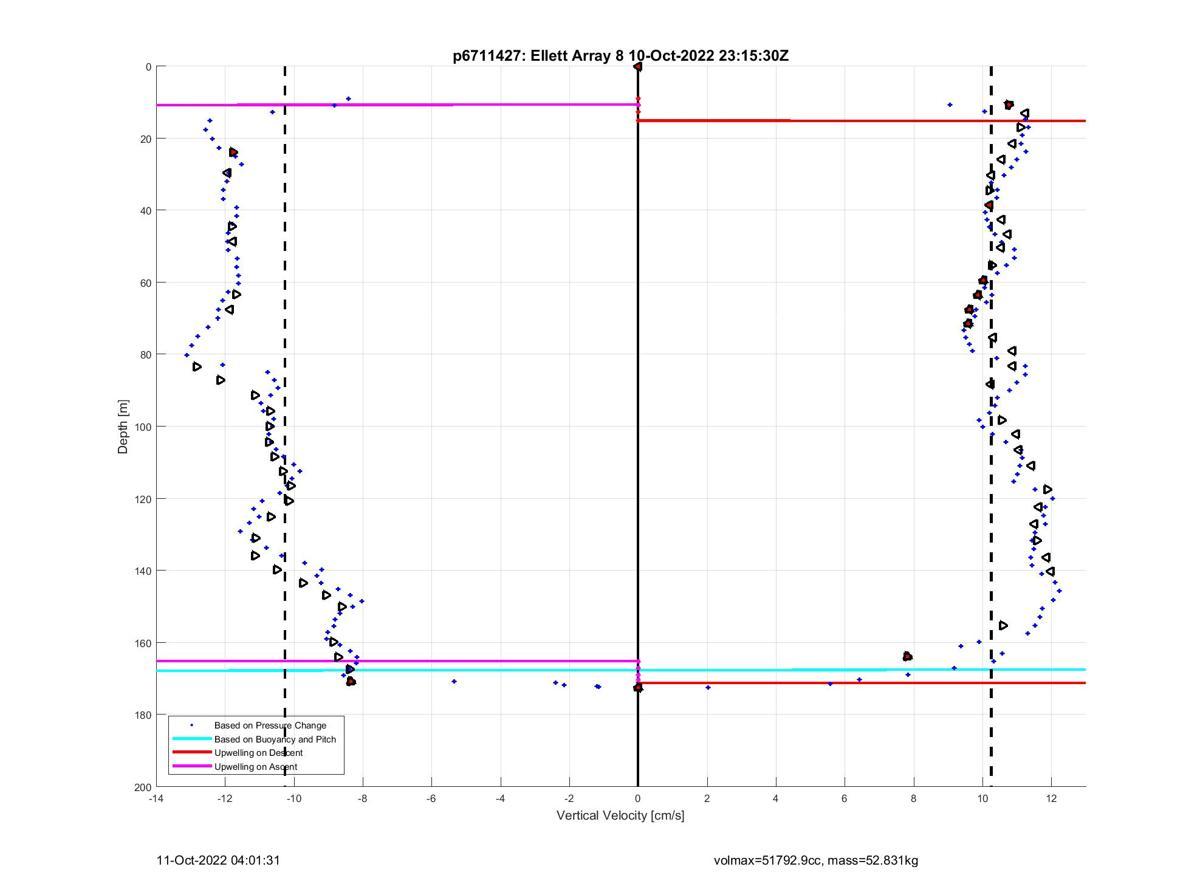Click depth axis tick label "100"
This screenshot has height=885, width=1200.
tap(143, 427)
